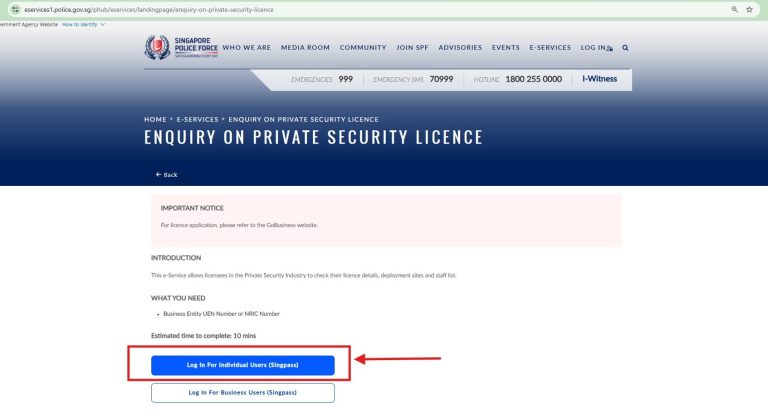Go to EVENTS in the navigation bar

505,48
